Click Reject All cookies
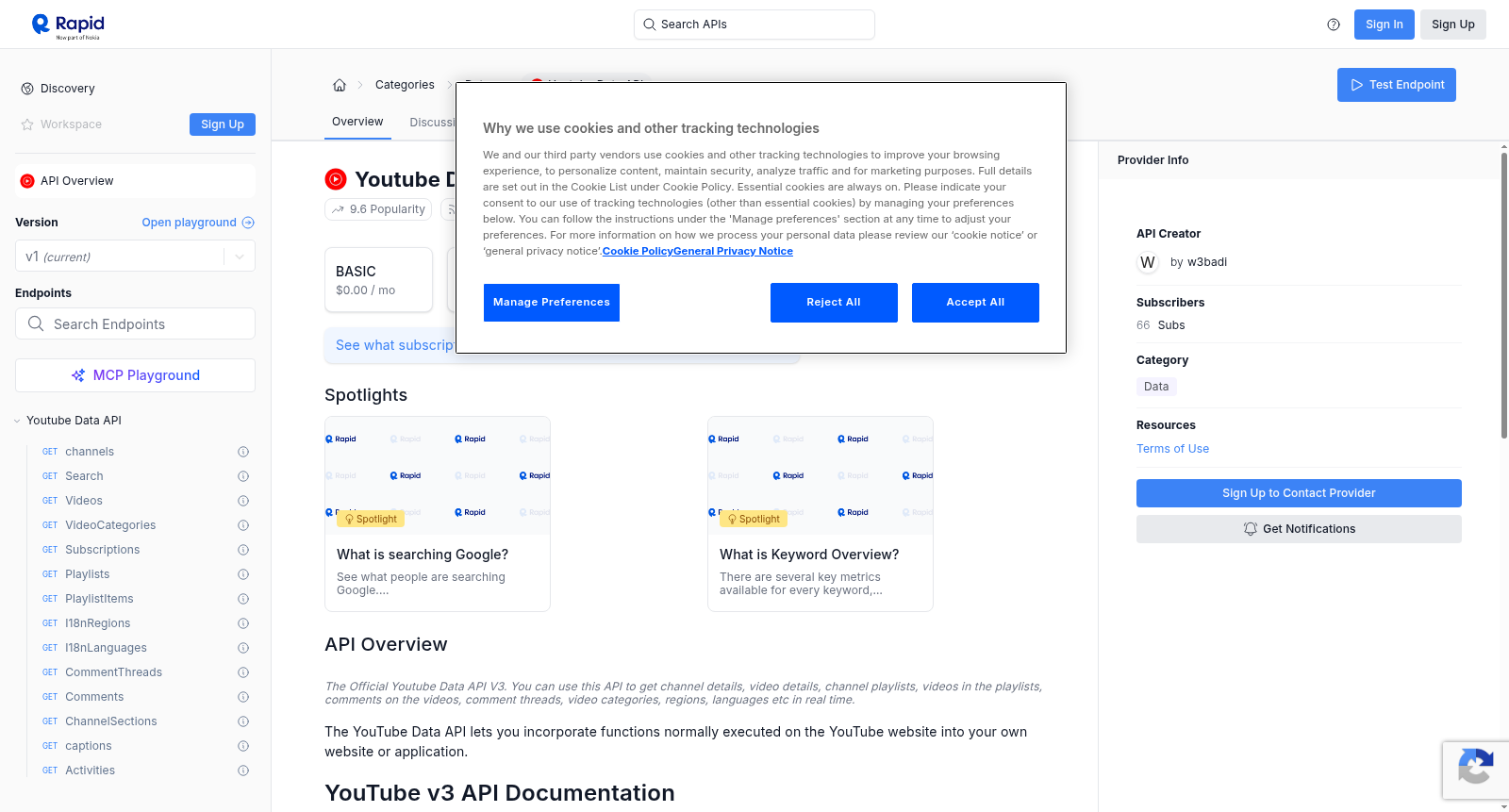1509x812 pixels. tap(834, 303)
